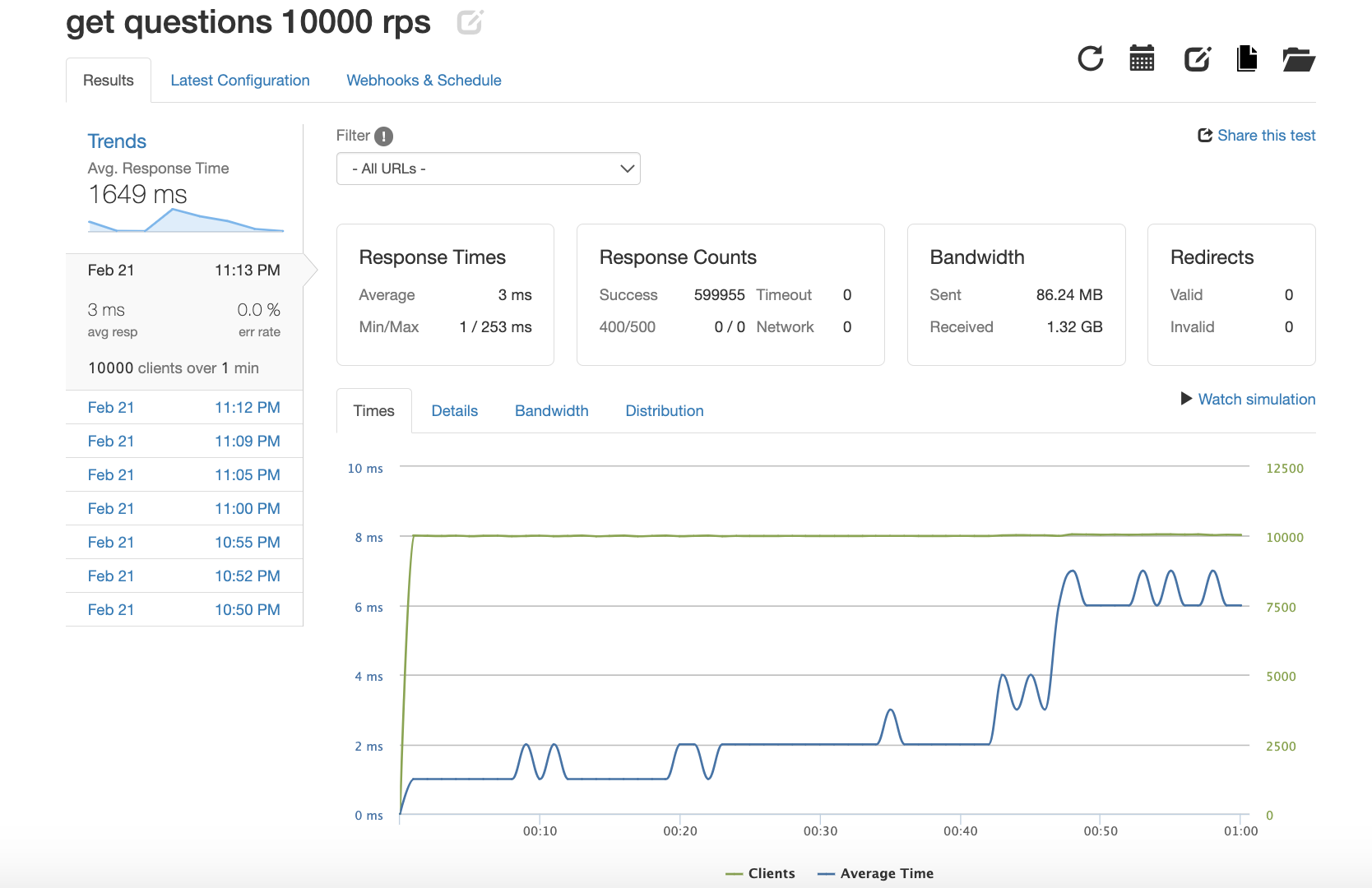Viewport: 1372px width, 888px height.
Task: Open the folder icon in toolbar
Action: point(1299,59)
